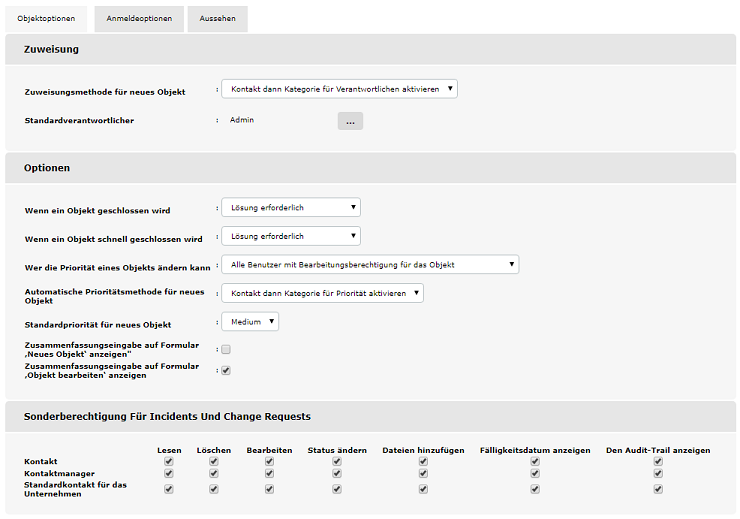This screenshot has height=519, width=740.
Task: Click the 'Löschen' column header
Action: [x=214, y=450]
